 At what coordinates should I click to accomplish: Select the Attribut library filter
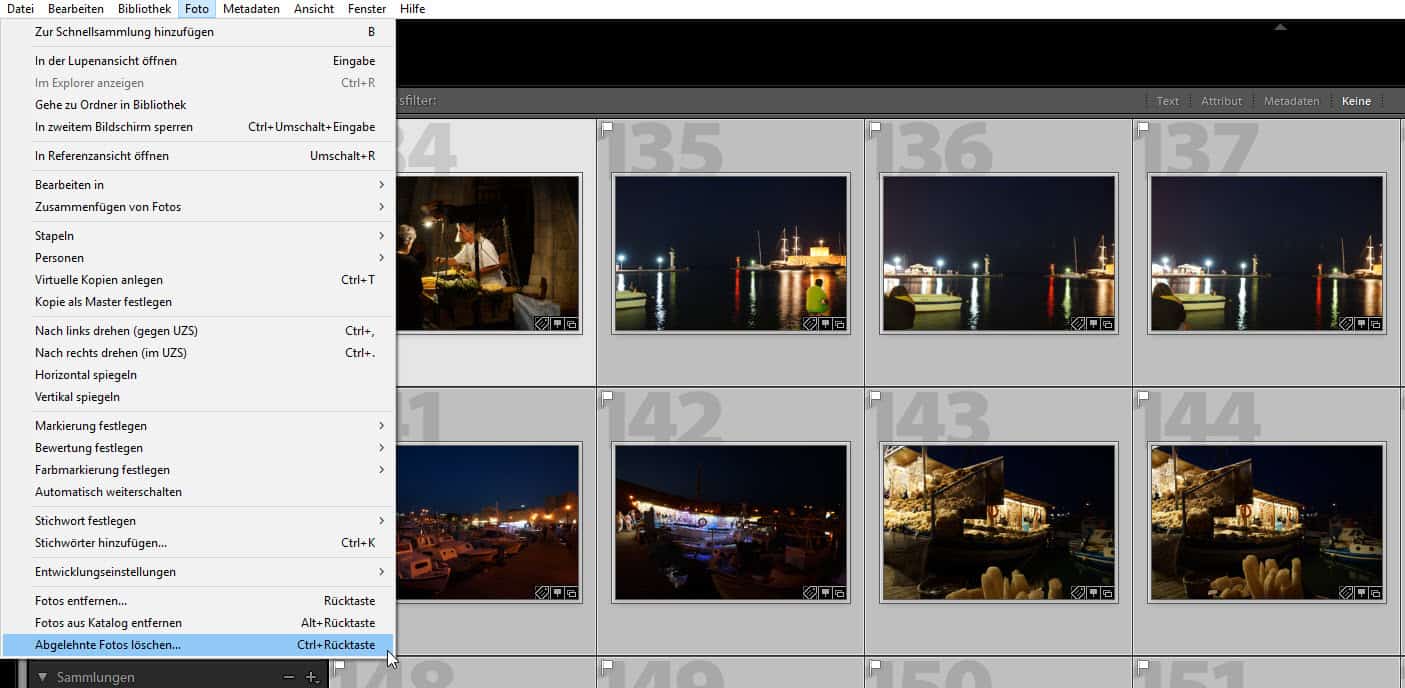point(1221,101)
